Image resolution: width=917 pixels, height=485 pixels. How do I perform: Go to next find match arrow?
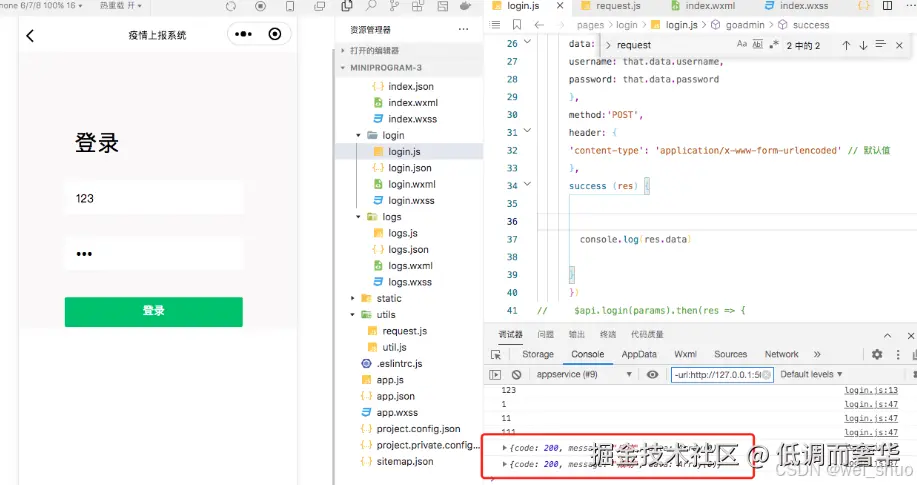(x=863, y=45)
